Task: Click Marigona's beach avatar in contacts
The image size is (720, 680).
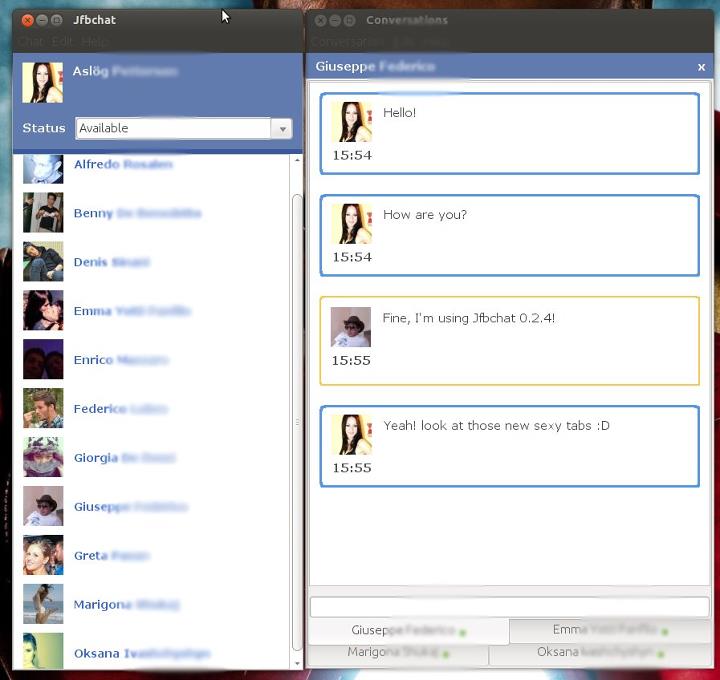Action: click(43, 604)
